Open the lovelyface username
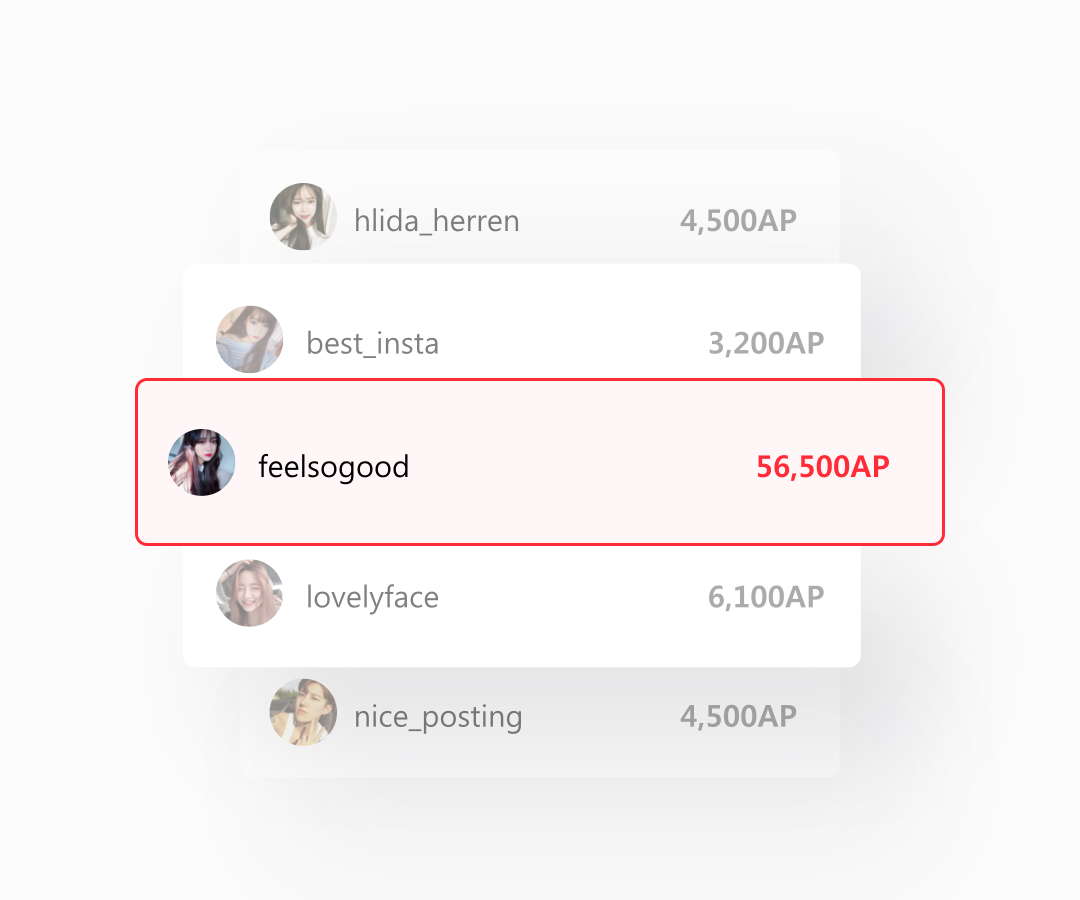This screenshot has height=900, width=1080. tap(373, 598)
